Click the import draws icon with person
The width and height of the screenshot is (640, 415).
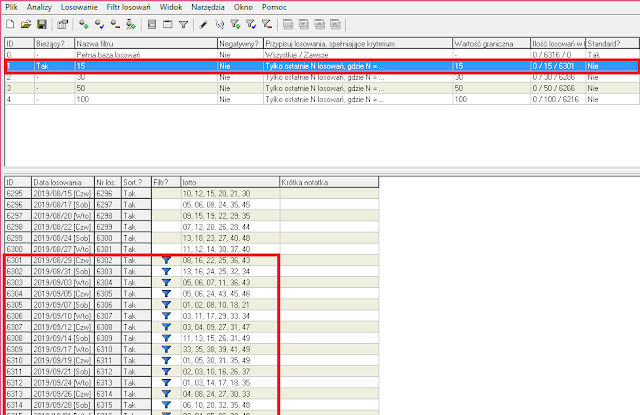pos(131,24)
